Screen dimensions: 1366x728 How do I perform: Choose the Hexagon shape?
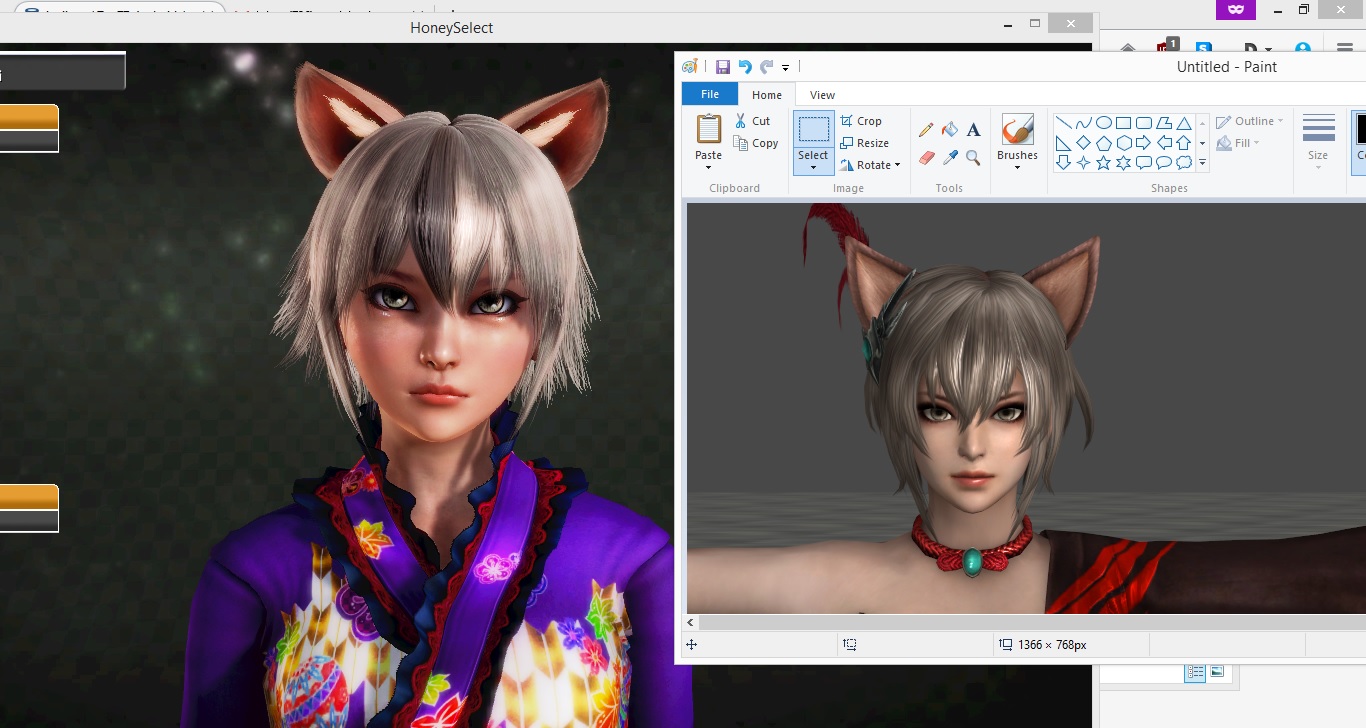click(1124, 143)
